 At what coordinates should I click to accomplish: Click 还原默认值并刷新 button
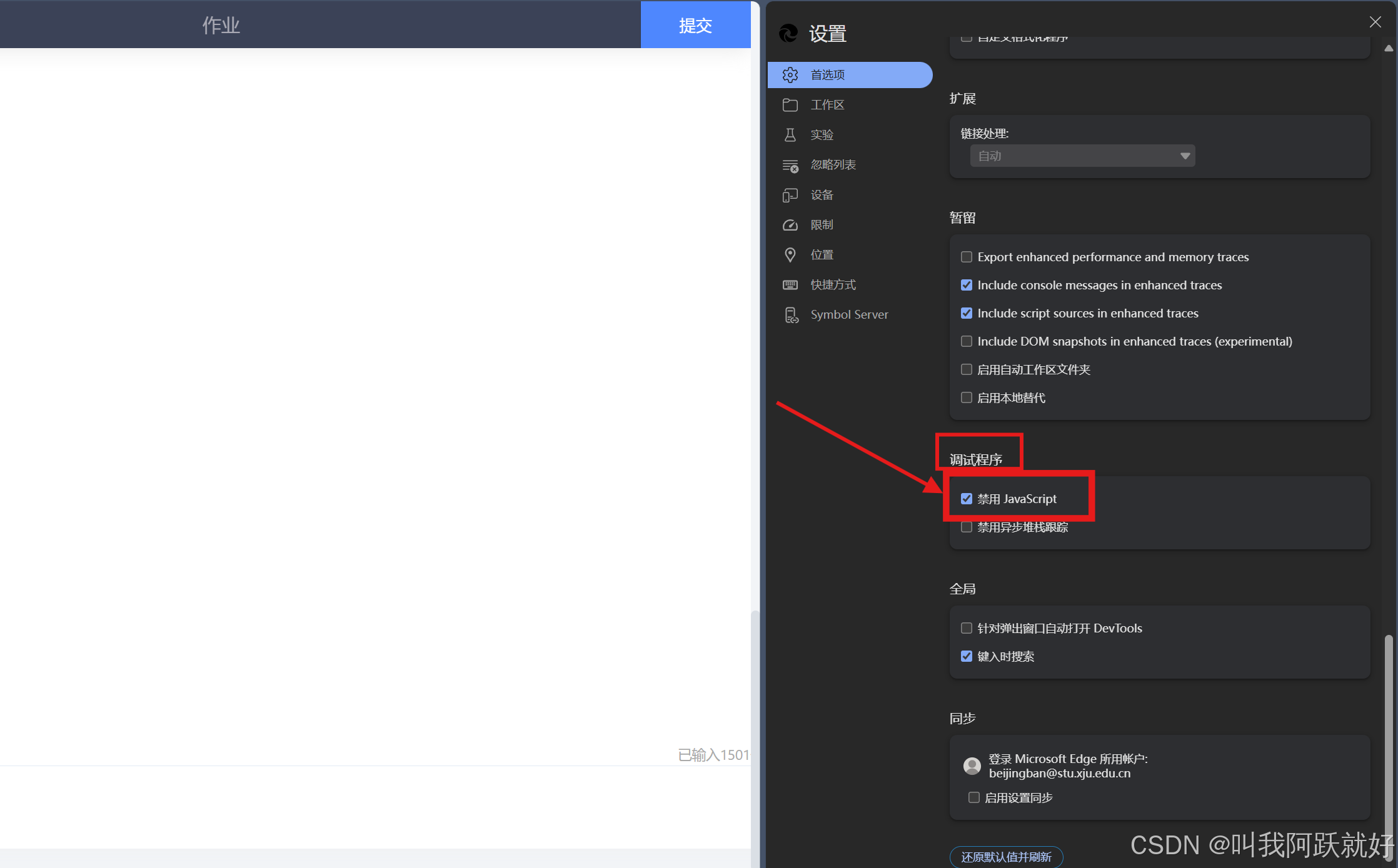click(1006, 857)
